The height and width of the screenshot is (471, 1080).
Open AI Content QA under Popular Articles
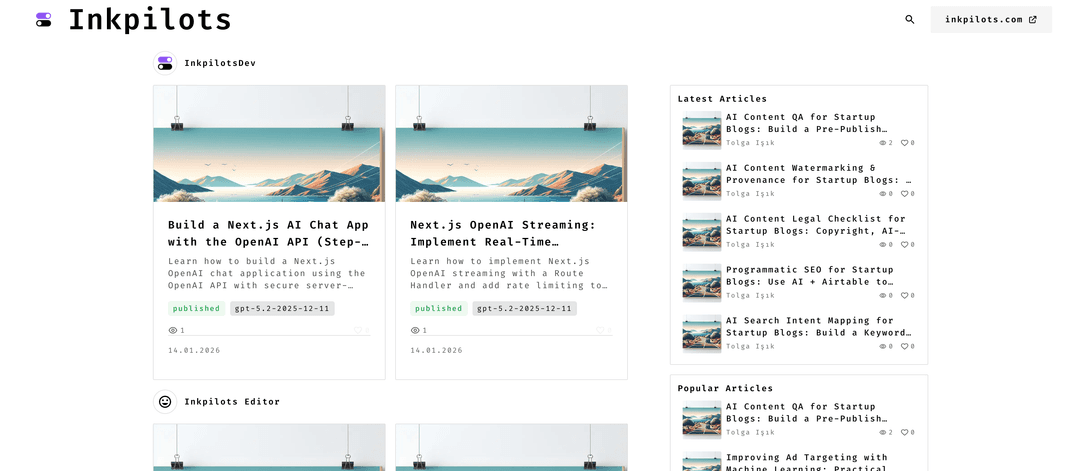(x=806, y=413)
